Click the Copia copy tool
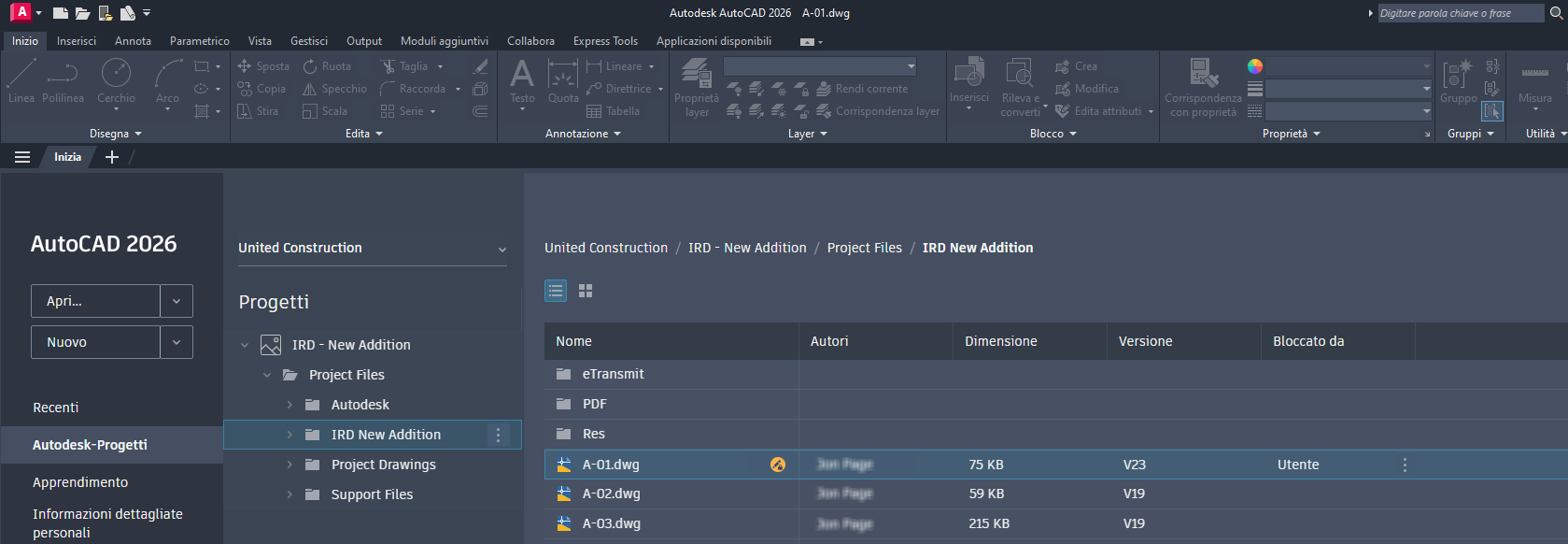Viewport: 1568px width, 544px height. (x=261, y=89)
